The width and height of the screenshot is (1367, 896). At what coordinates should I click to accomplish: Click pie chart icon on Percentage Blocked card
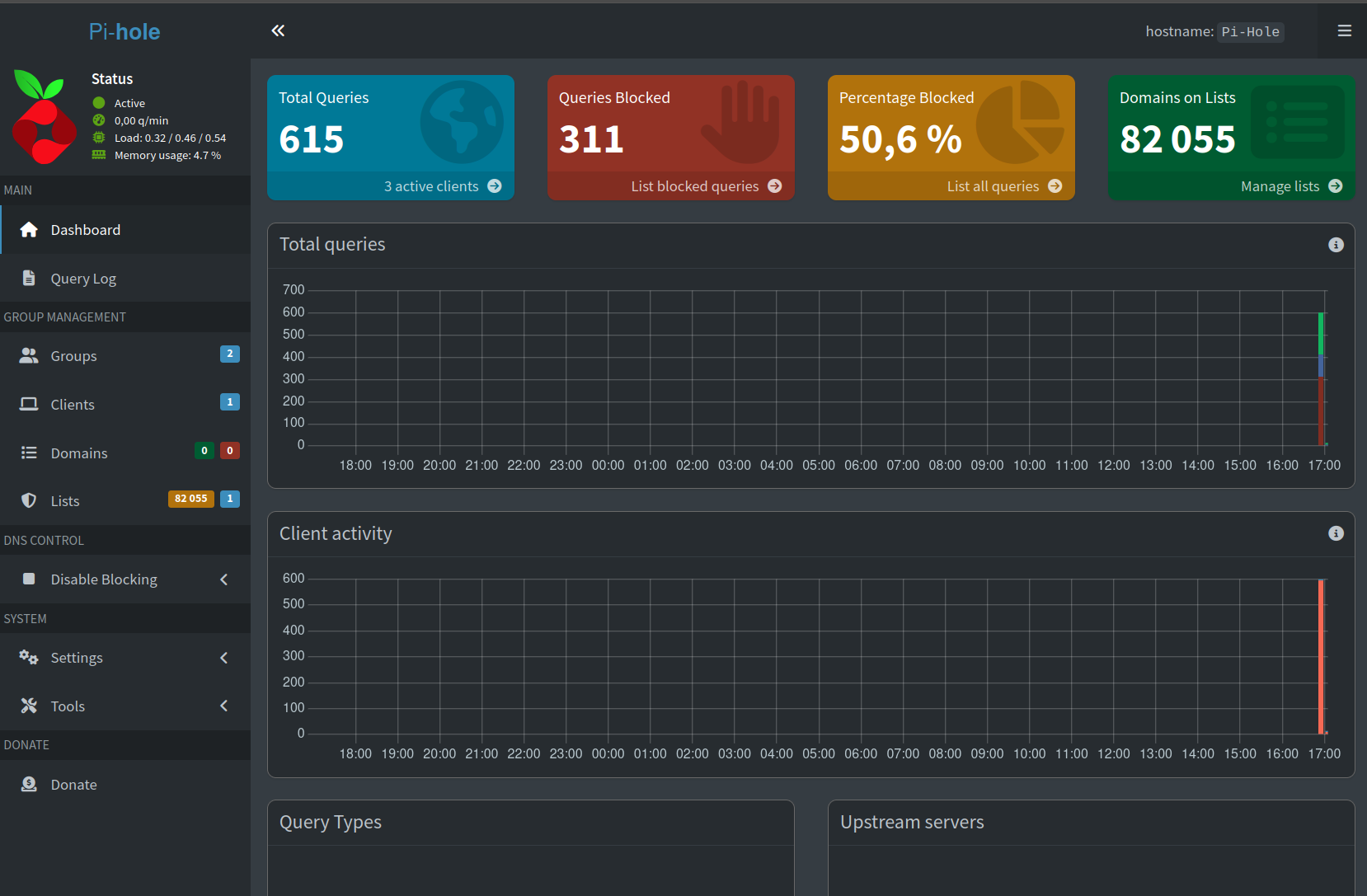1021,122
